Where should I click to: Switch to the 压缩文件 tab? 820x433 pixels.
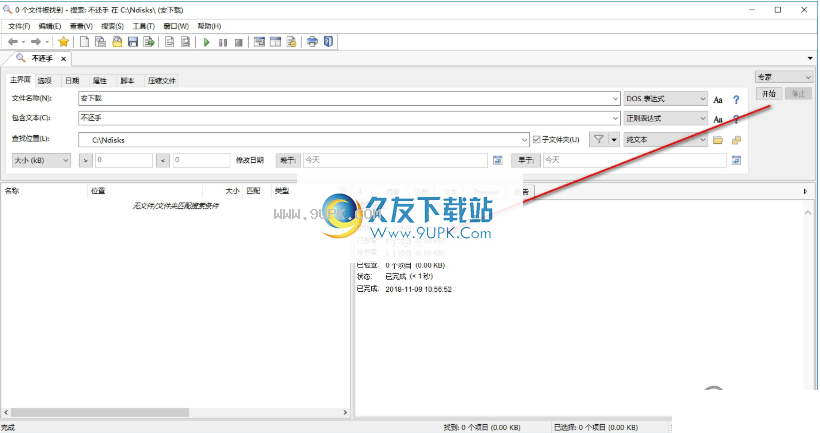coord(162,81)
